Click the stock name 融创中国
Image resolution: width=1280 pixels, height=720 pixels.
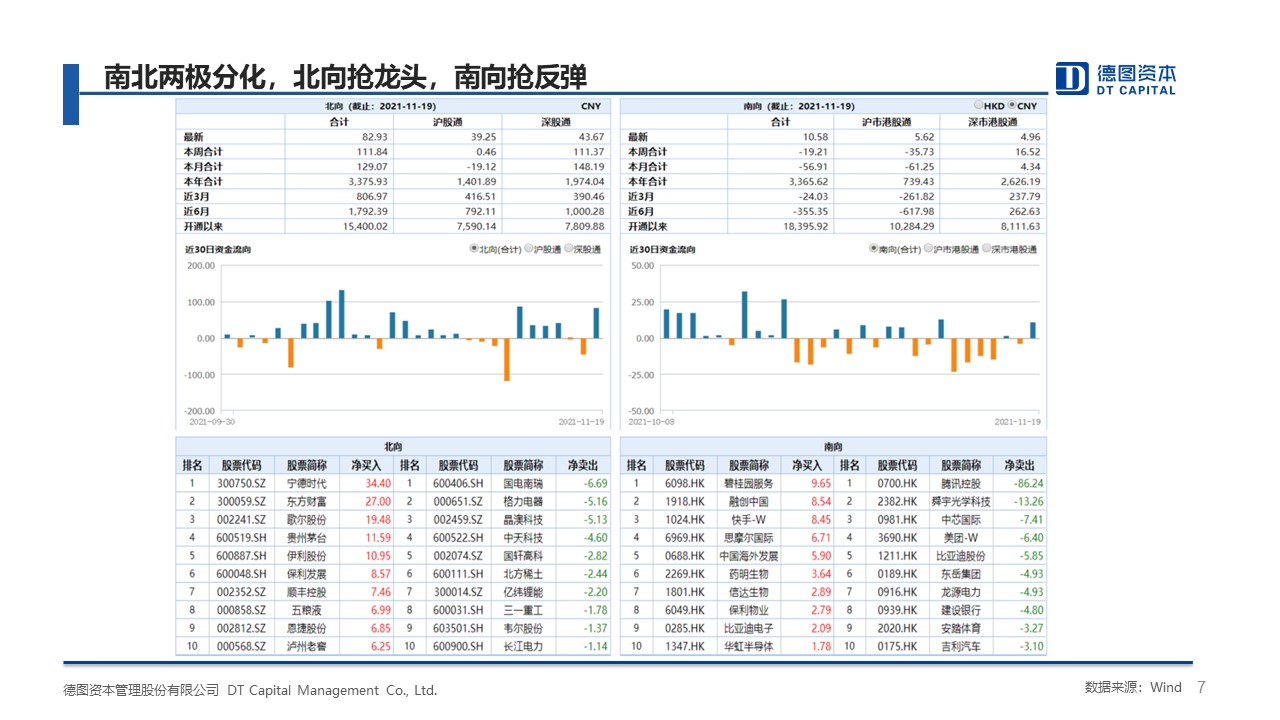pyautogui.click(x=749, y=501)
